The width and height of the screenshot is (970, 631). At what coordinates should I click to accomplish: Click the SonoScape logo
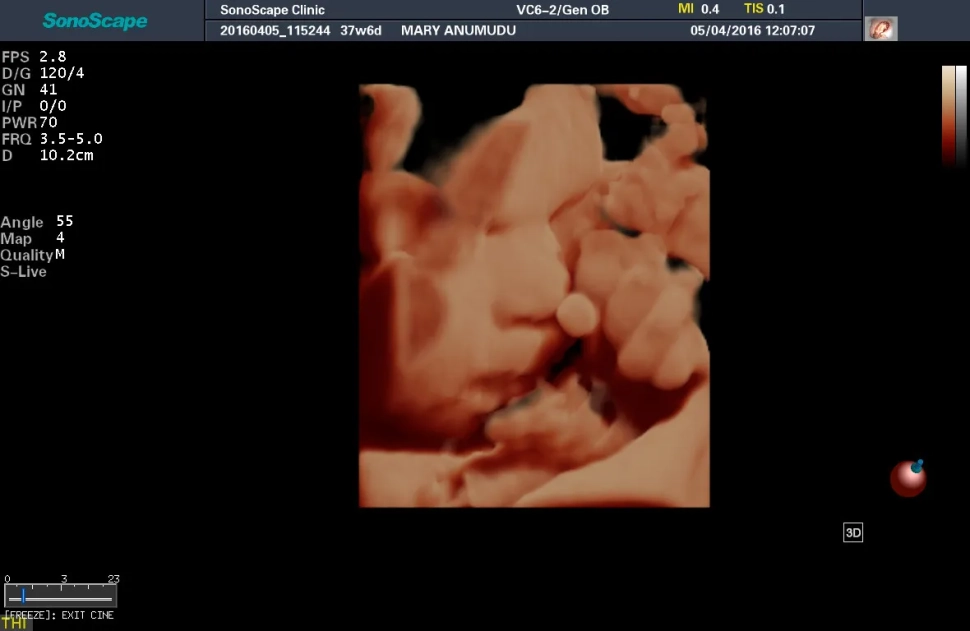coord(95,21)
